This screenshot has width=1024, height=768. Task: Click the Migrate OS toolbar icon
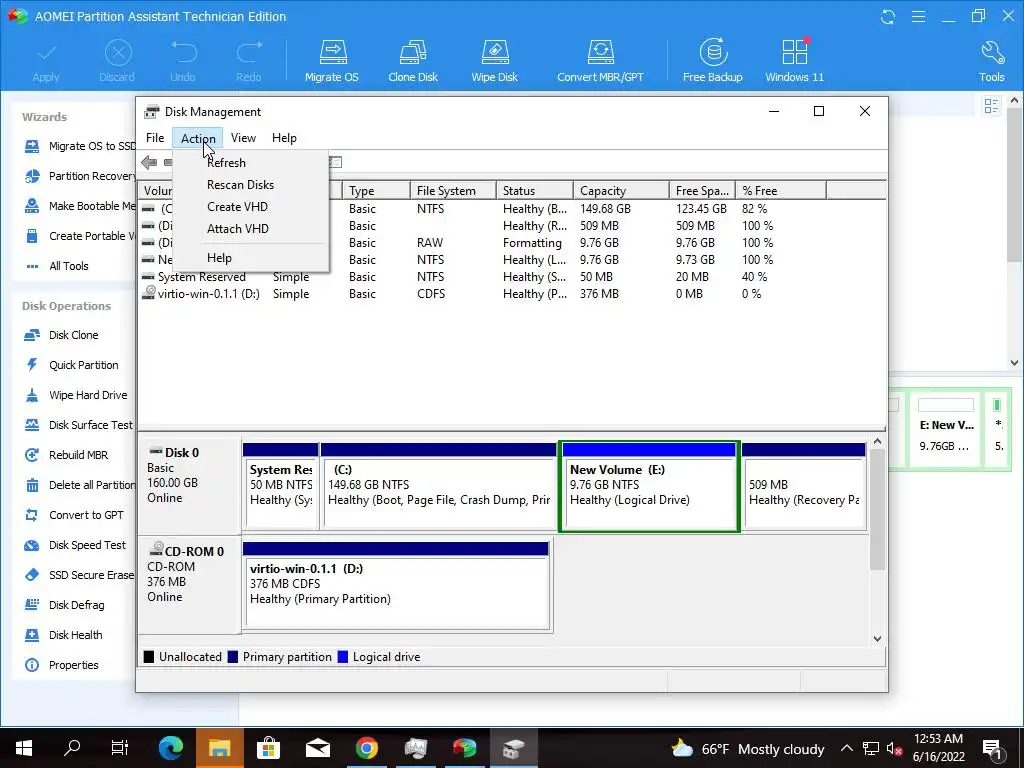(332, 61)
